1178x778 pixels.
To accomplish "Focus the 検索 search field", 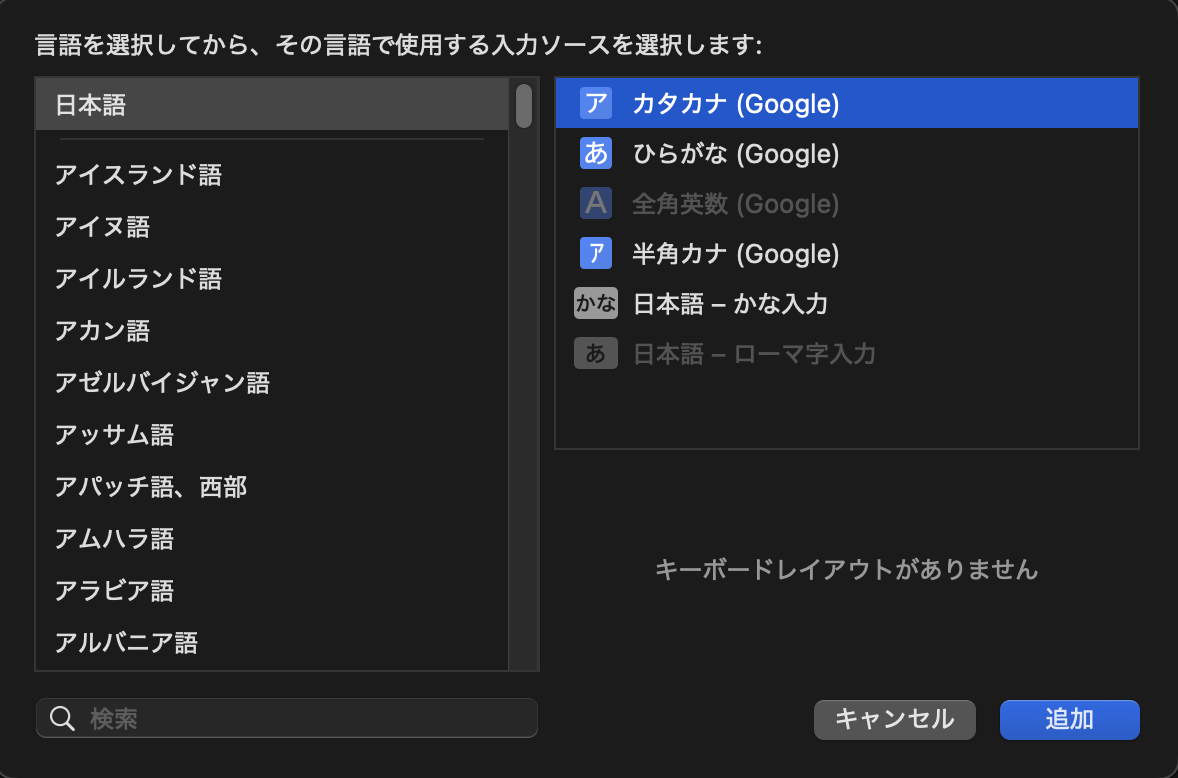I will tap(300, 718).
